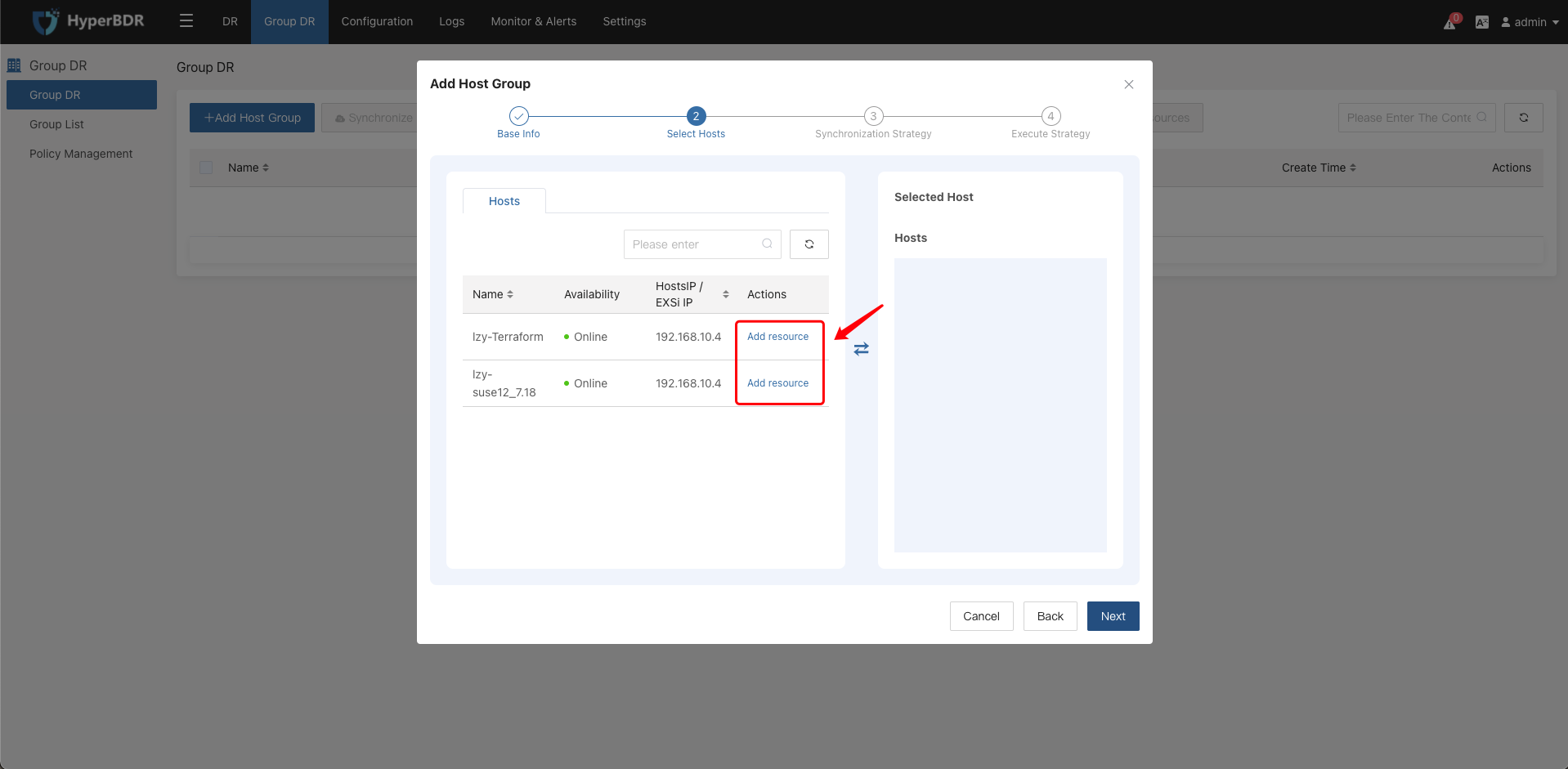1568x769 pixels.
Task: Click the Synchronize button
Action: coord(373,118)
